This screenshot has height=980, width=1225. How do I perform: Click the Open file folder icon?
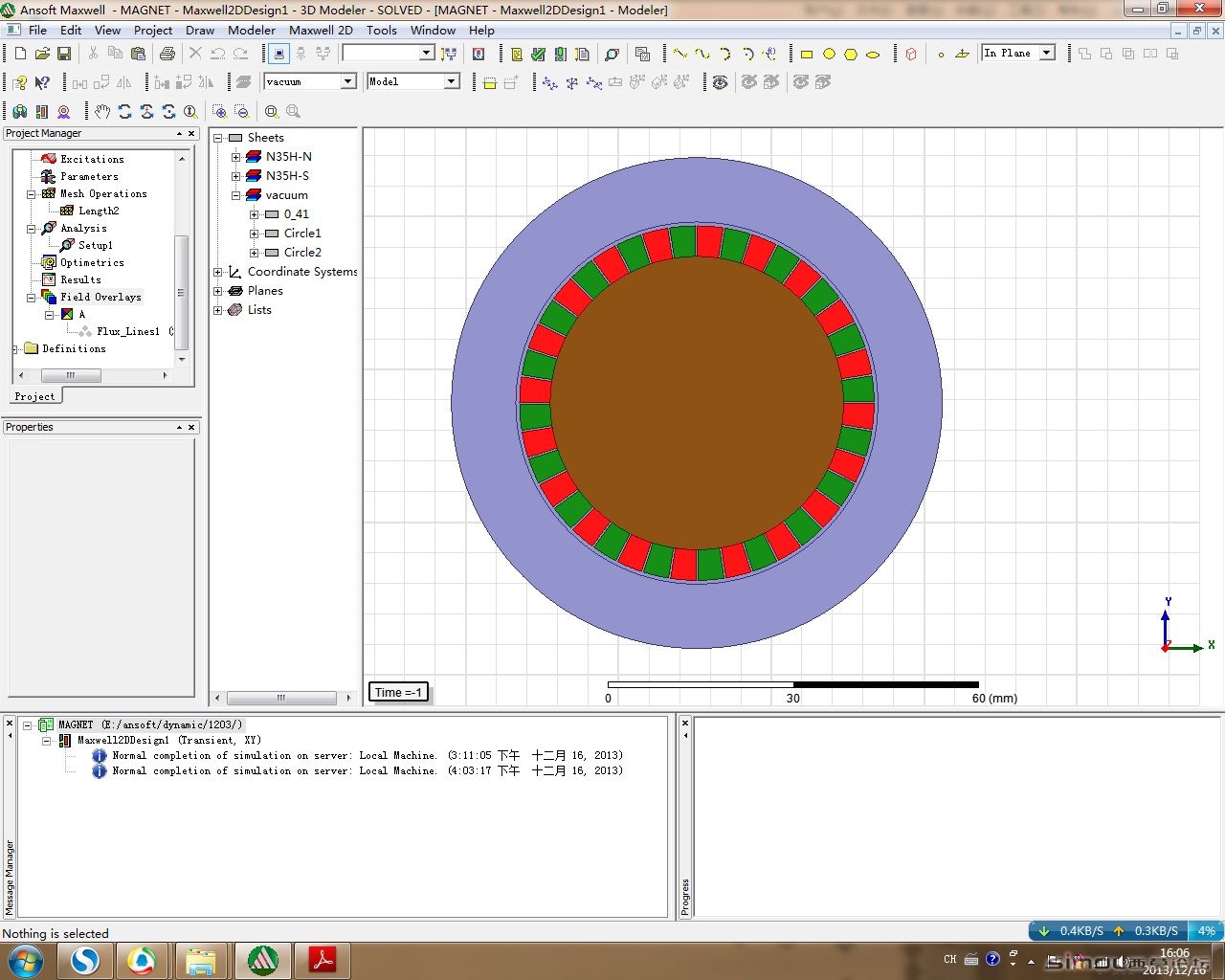[41, 54]
